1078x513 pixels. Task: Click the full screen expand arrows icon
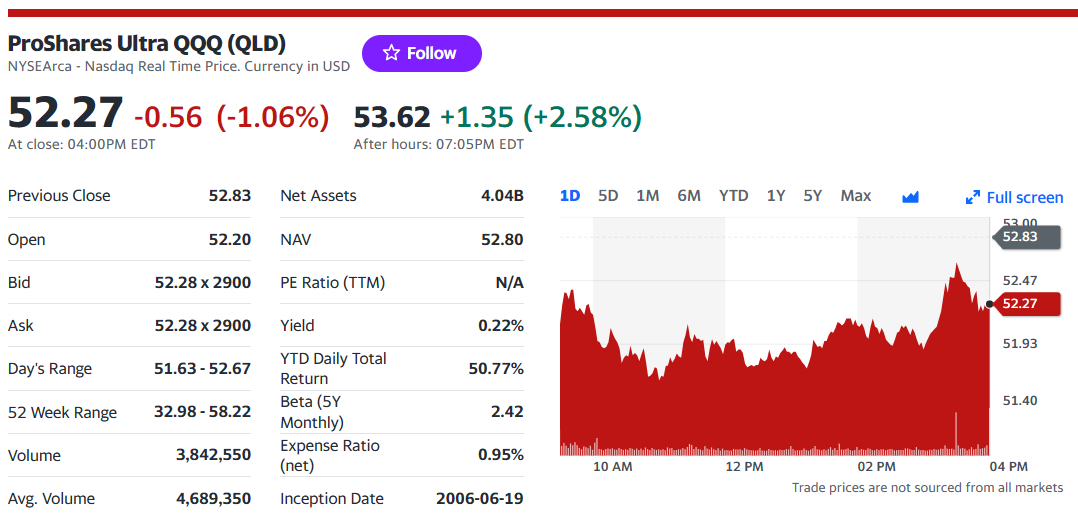(973, 197)
